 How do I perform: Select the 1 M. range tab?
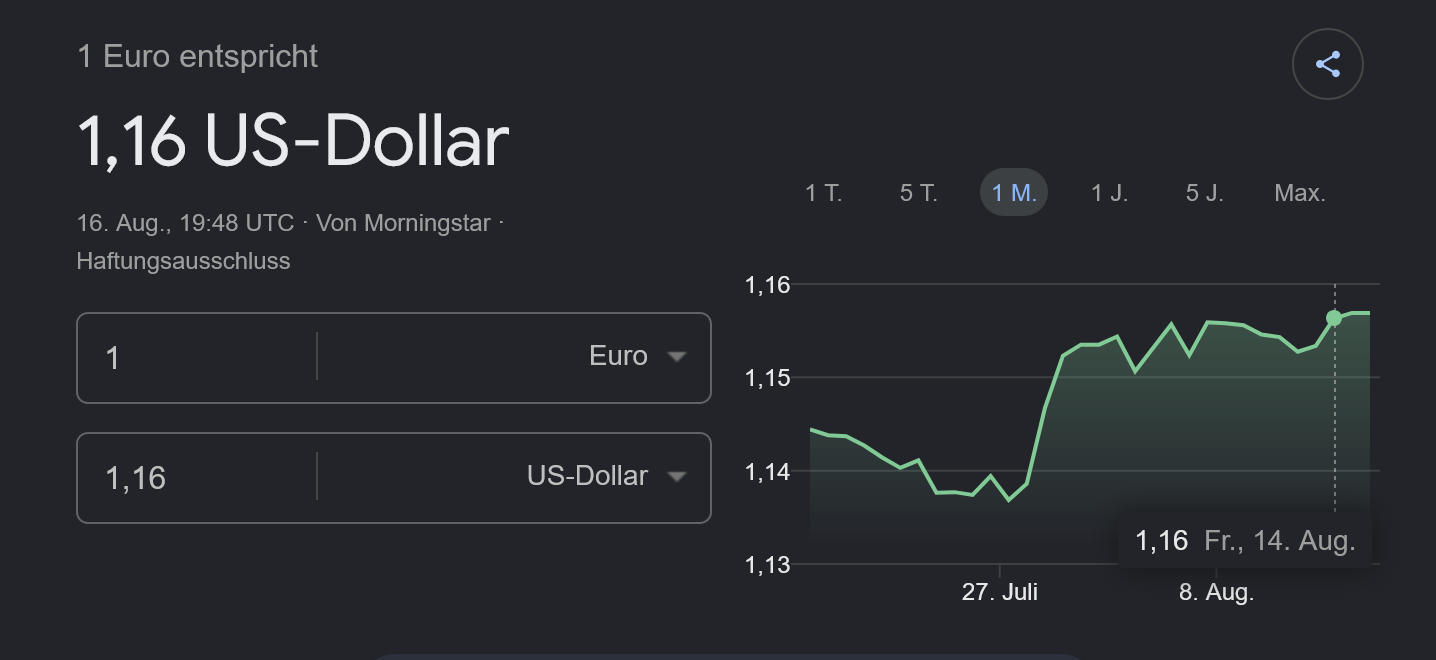pos(1014,193)
